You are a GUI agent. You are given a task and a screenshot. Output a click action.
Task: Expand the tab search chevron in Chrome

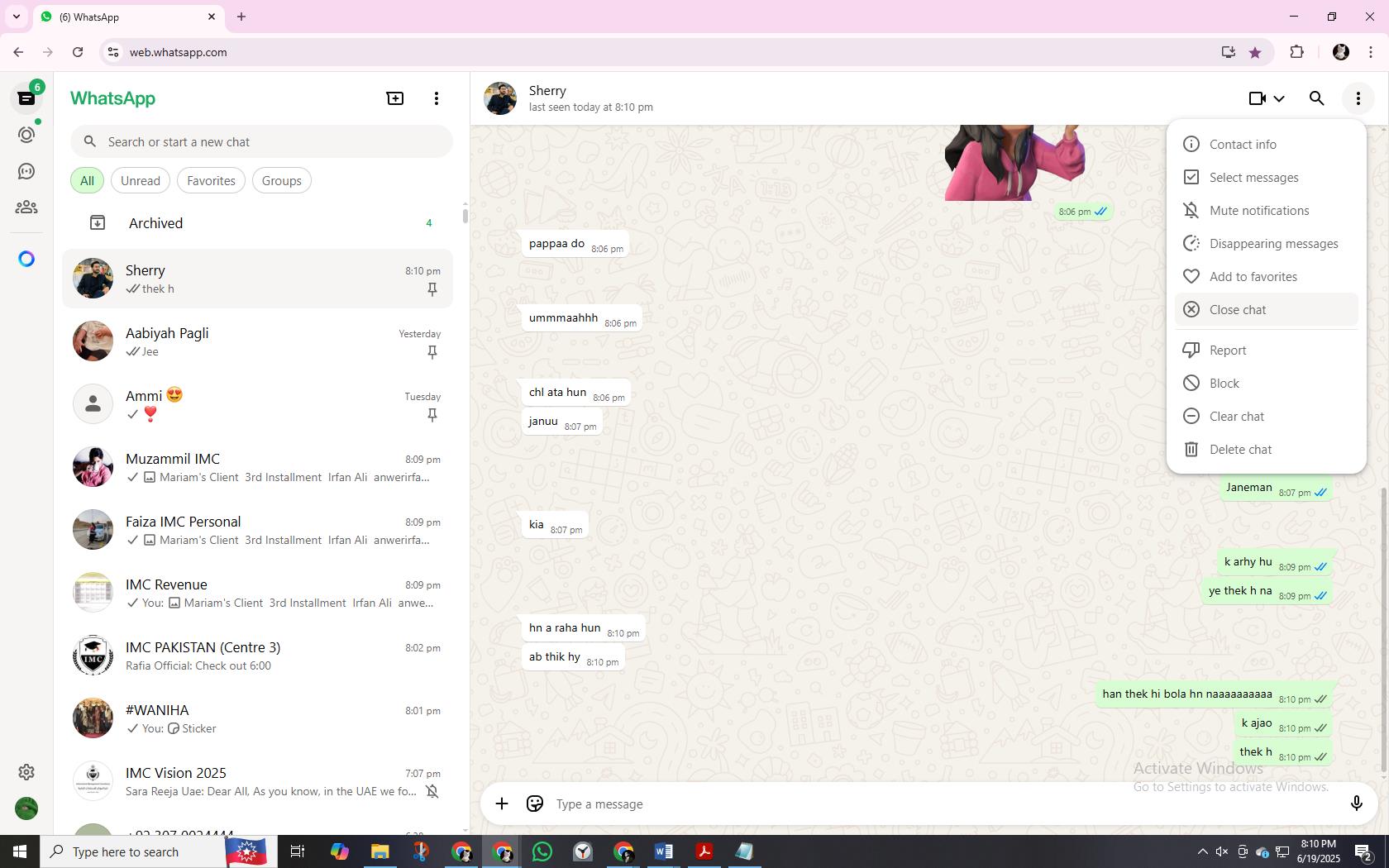tap(16, 17)
